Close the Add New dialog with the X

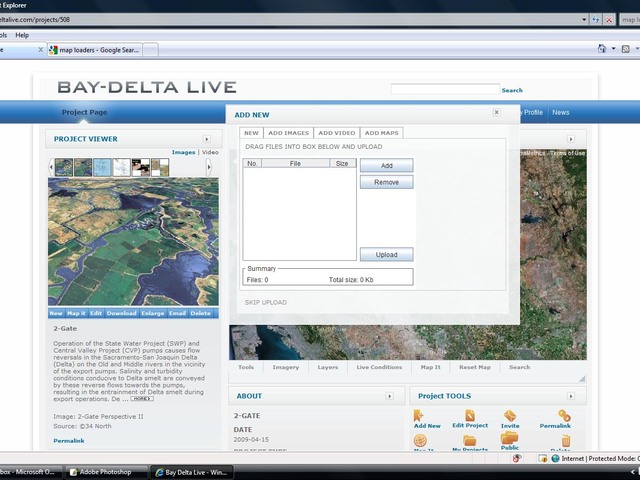(496, 112)
